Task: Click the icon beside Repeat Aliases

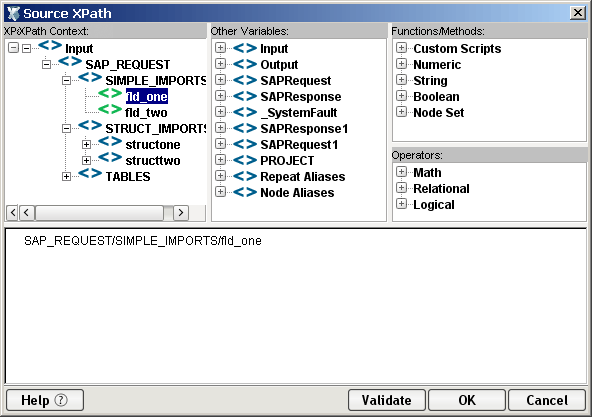Action: tap(245, 176)
